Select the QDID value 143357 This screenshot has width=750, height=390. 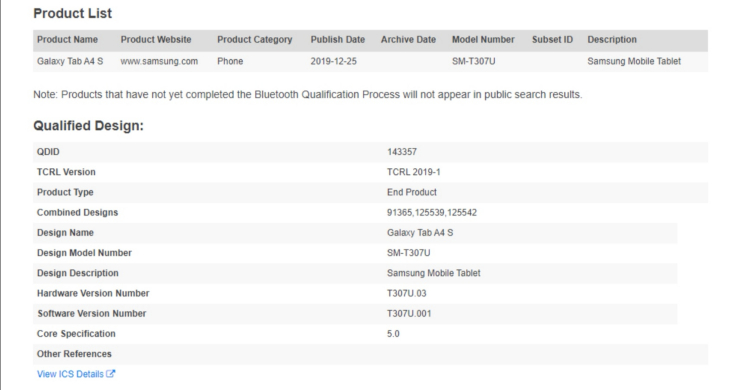pos(402,152)
